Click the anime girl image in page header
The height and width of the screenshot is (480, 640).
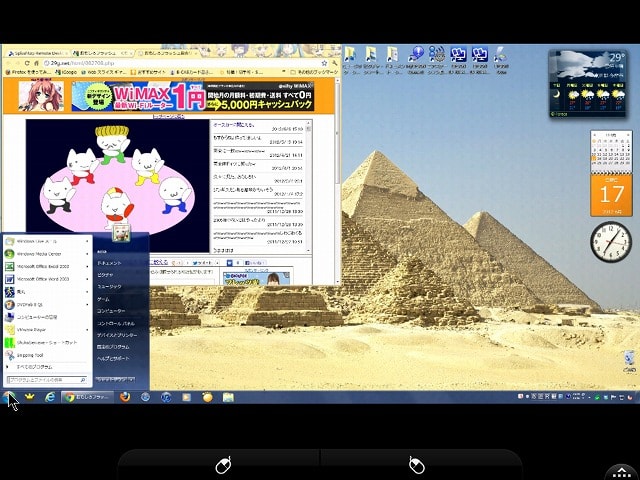tap(41, 96)
